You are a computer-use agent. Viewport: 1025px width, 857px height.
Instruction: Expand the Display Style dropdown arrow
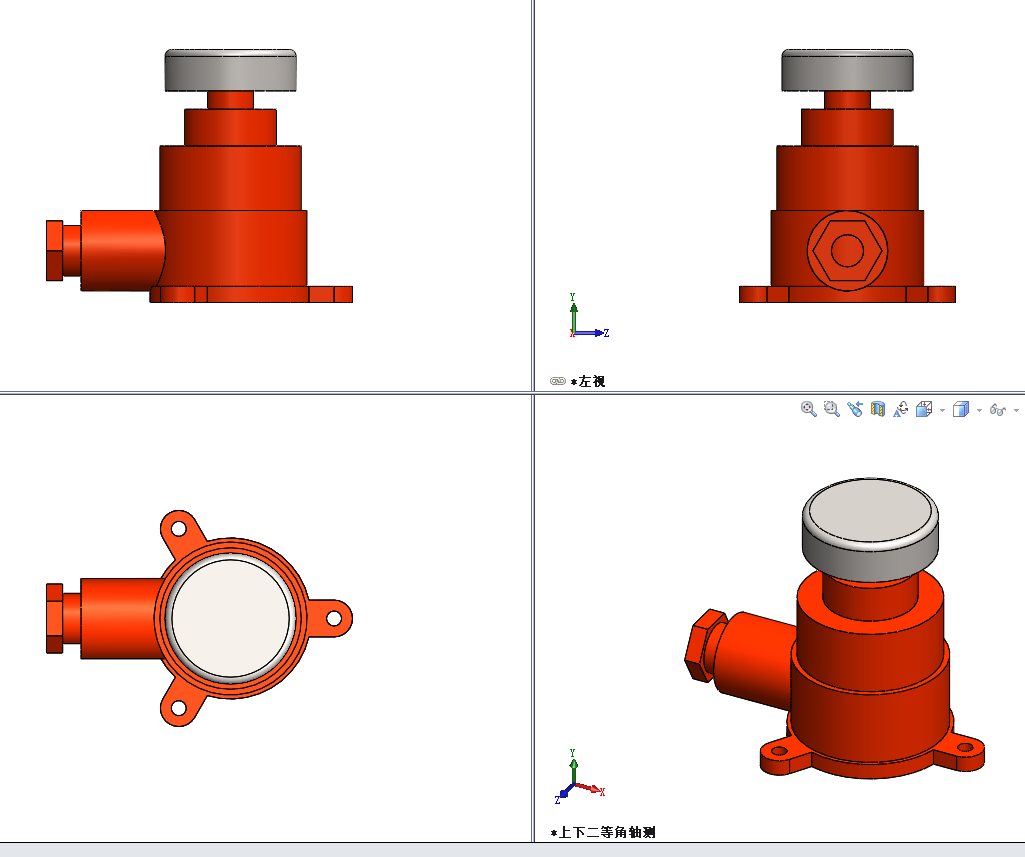pos(979,411)
